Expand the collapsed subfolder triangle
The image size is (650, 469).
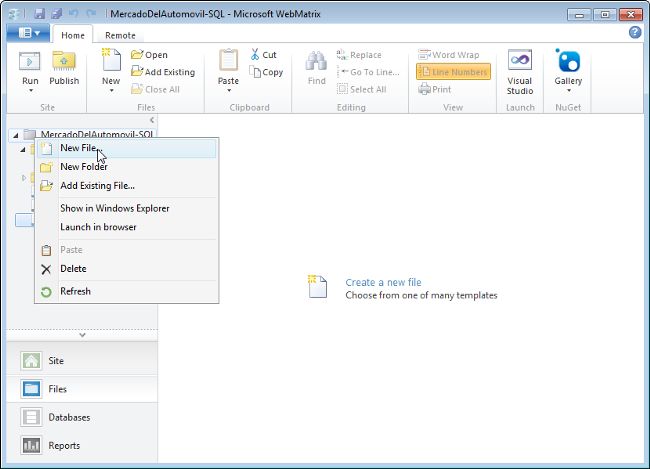[x=24, y=178]
